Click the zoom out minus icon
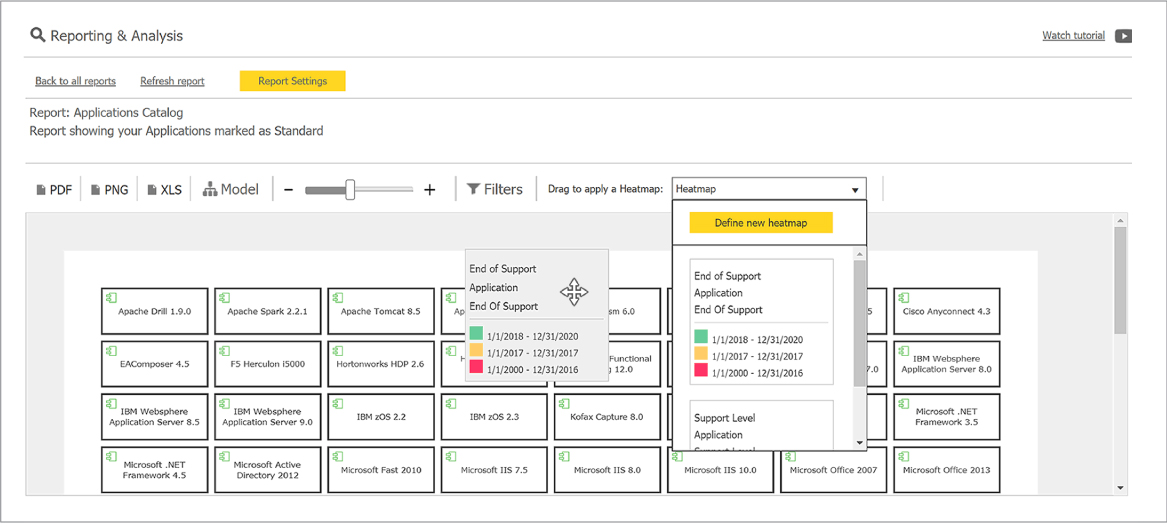 (289, 190)
